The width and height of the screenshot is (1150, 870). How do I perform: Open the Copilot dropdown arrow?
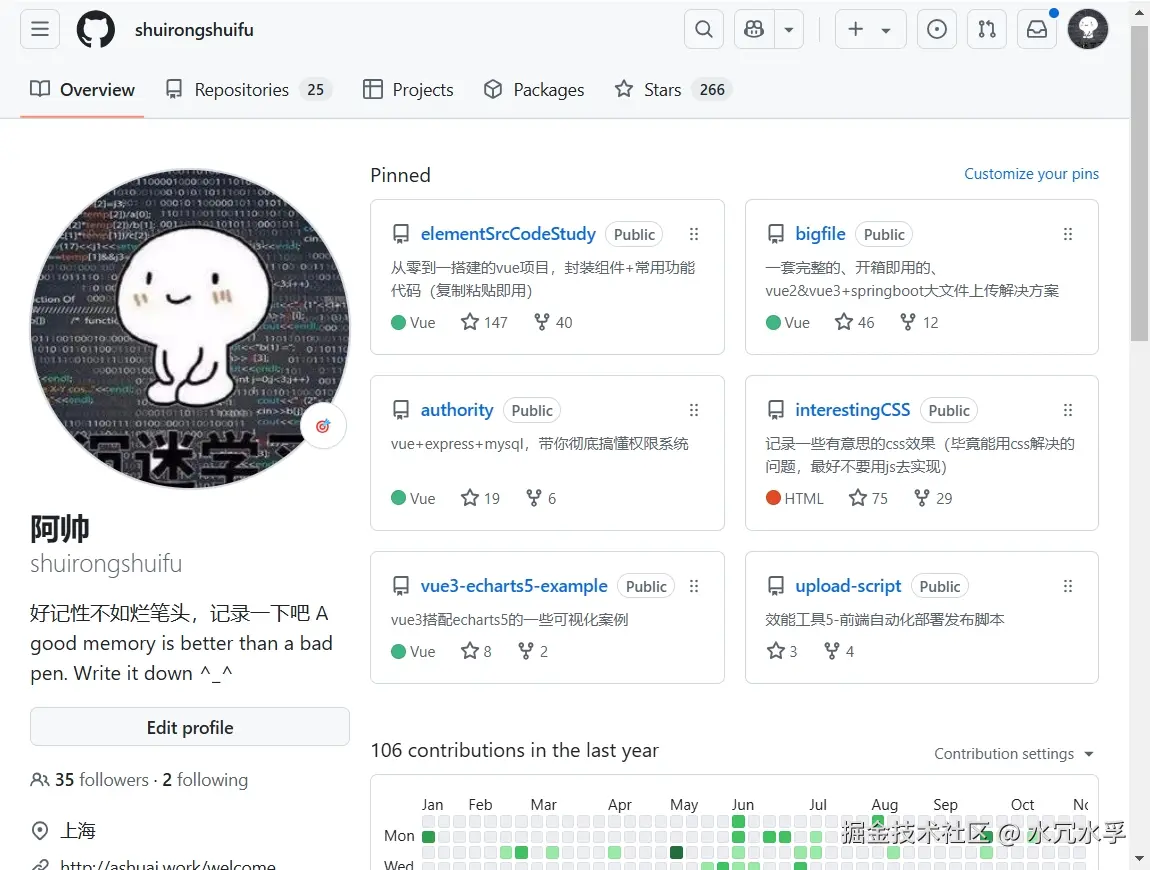coord(789,29)
